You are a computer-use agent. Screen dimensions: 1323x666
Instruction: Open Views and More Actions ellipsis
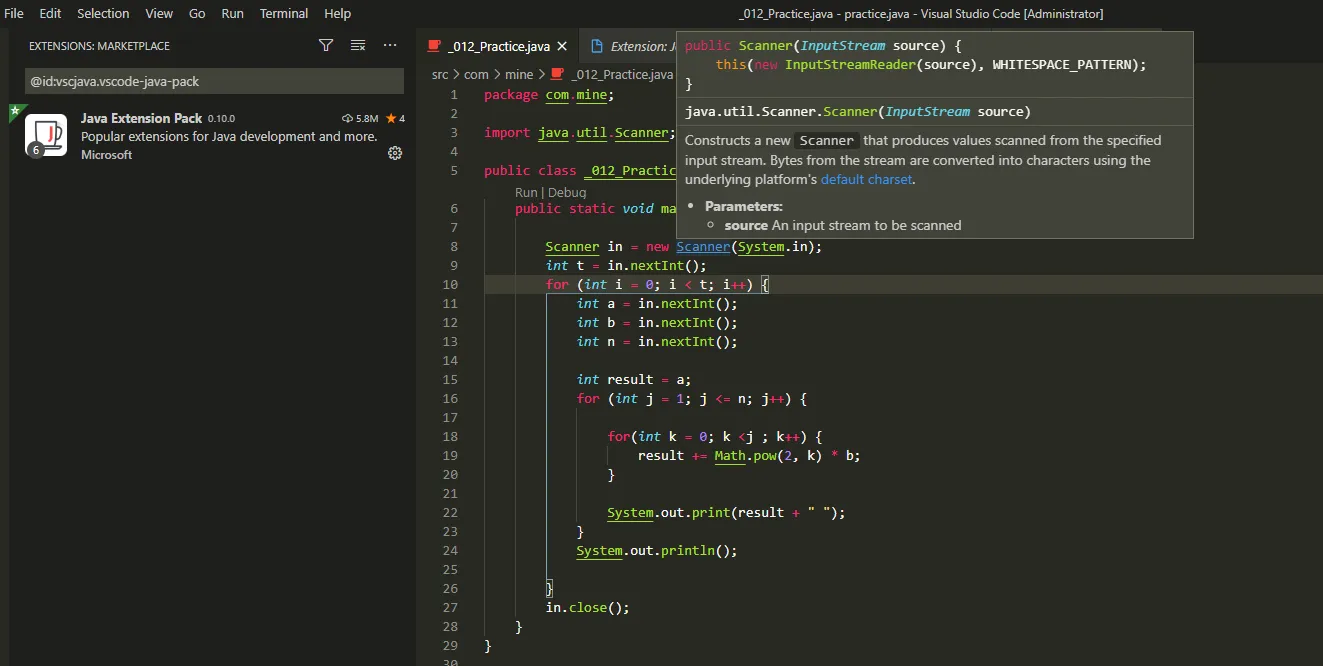(x=390, y=46)
